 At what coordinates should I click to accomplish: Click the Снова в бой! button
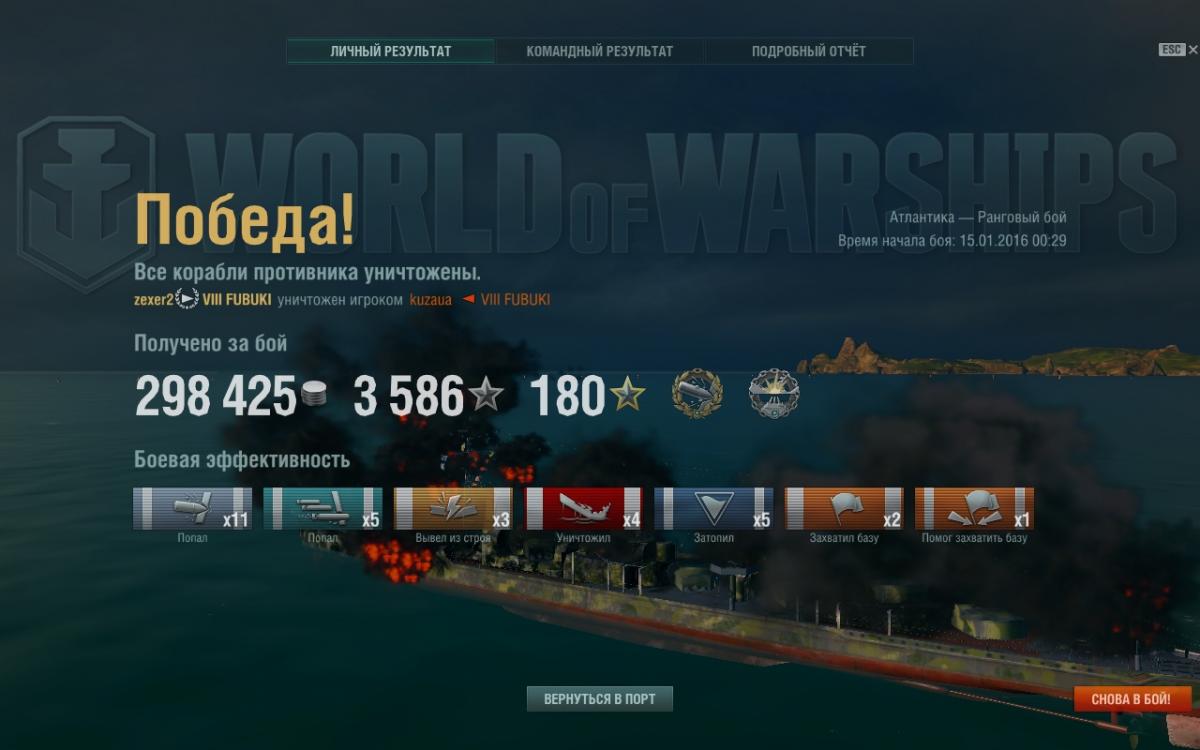1133,699
